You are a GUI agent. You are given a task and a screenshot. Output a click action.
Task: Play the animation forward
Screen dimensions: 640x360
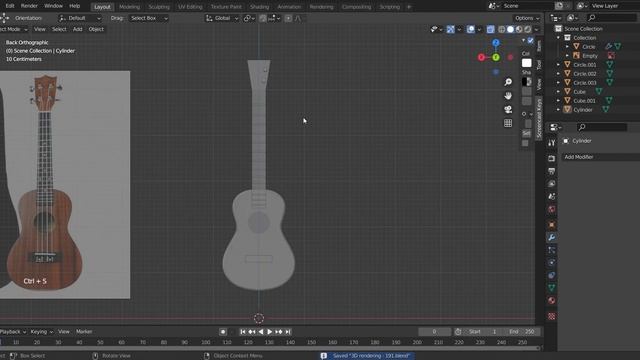coord(269,332)
